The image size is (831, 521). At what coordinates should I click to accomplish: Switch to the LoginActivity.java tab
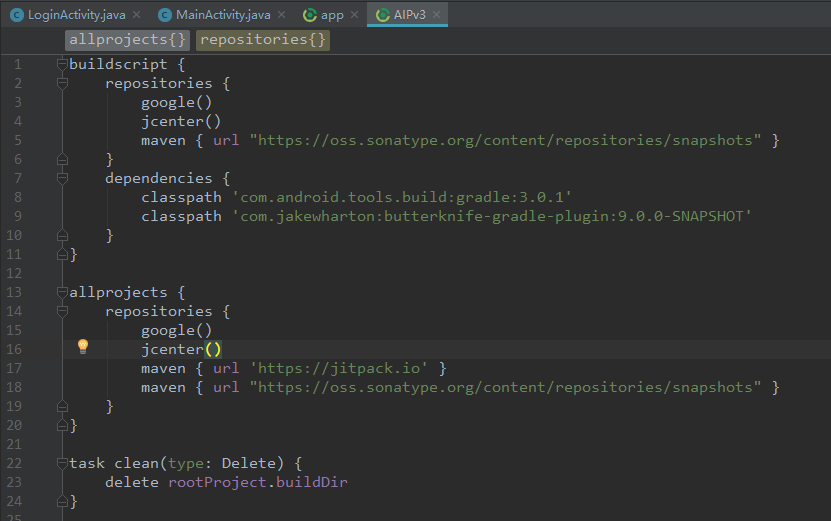[x=76, y=15]
